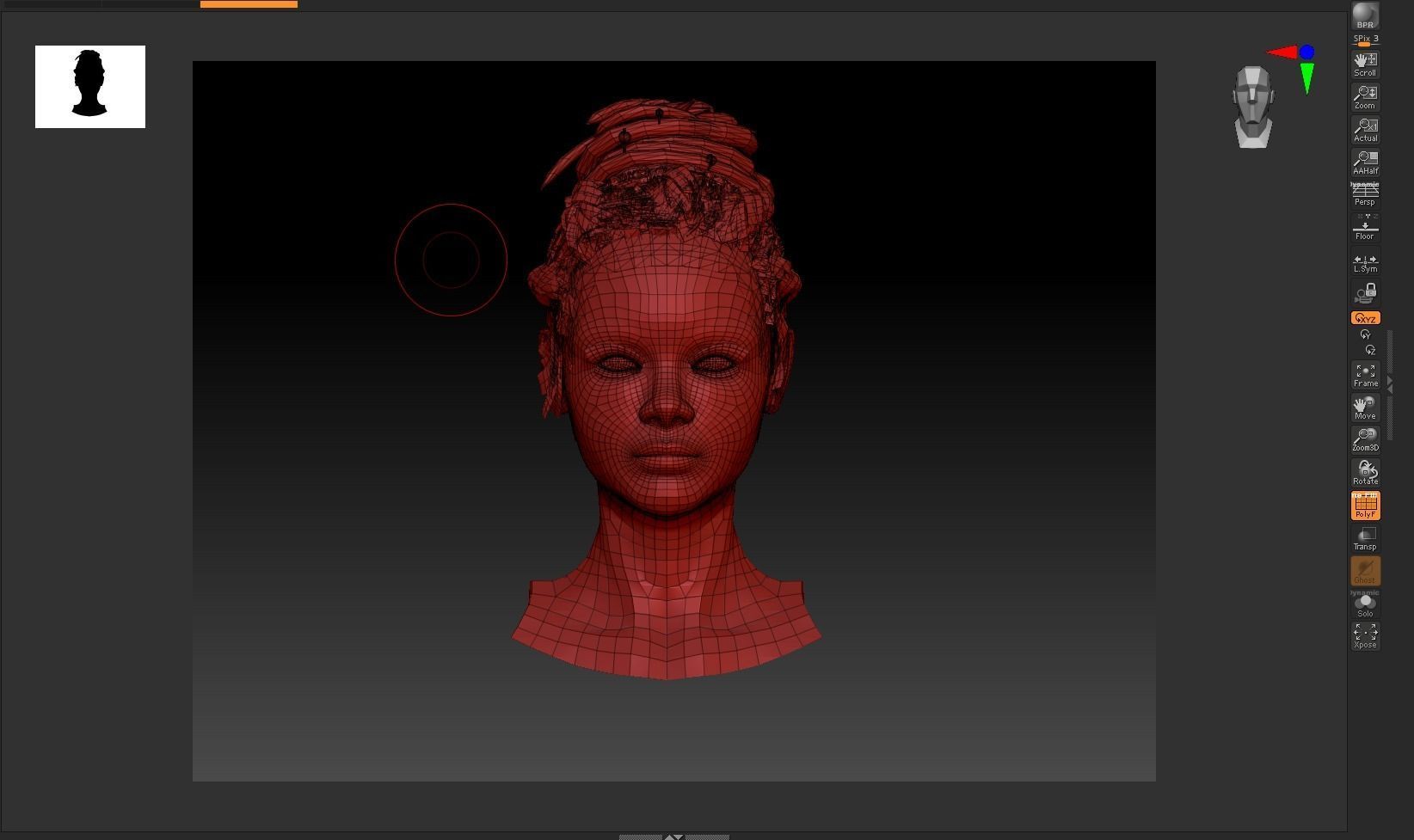Set view to Actual size
Image resolution: width=1414 pixels, height=840 pixels.
(1365, 130)
